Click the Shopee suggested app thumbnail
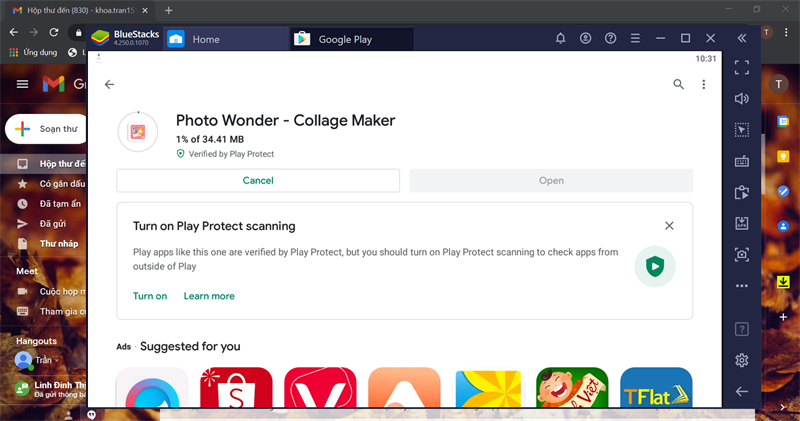Screen dimensions: 800x421 (236, 390)
